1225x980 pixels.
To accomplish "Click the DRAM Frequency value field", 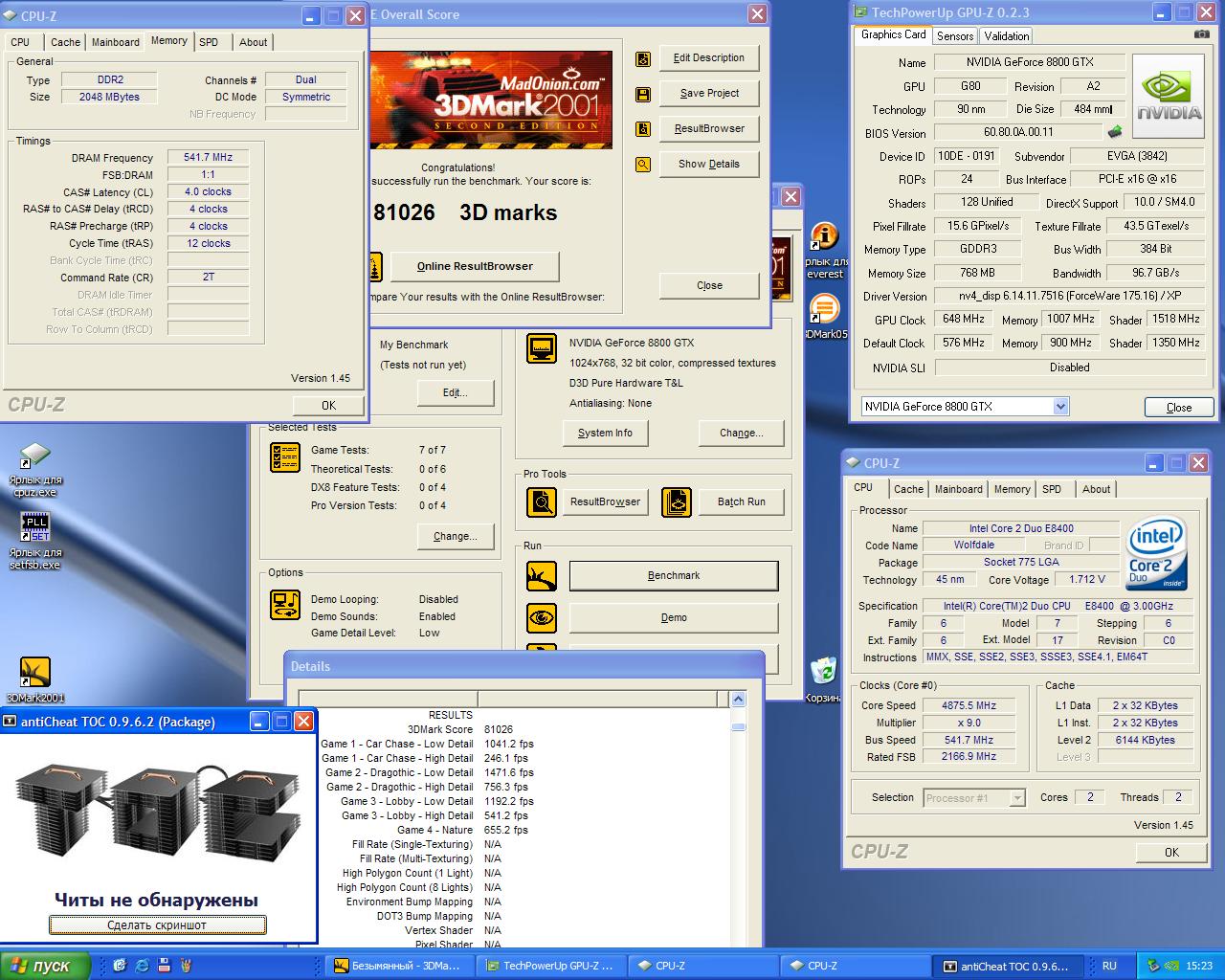I will pos(209,158).
